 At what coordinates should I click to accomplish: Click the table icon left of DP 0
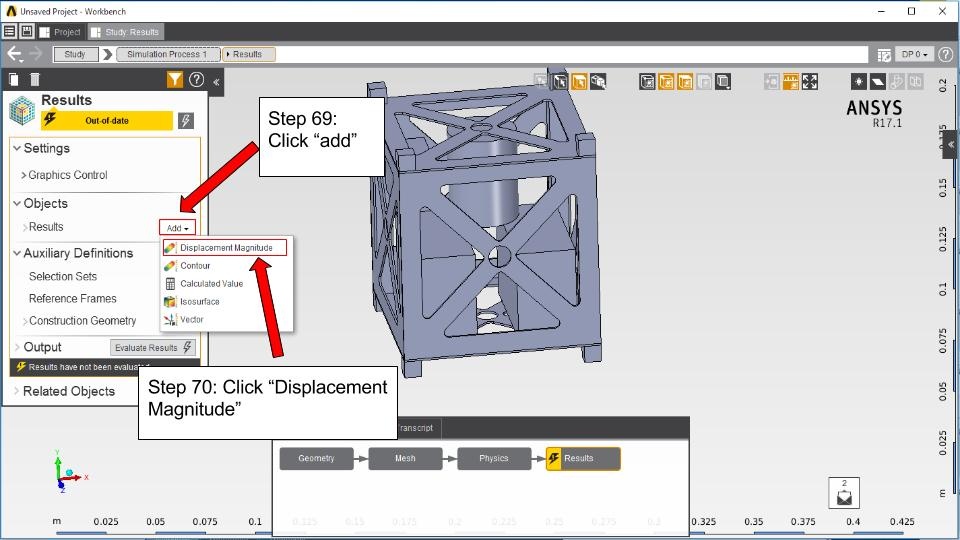[x=884, y=55]
